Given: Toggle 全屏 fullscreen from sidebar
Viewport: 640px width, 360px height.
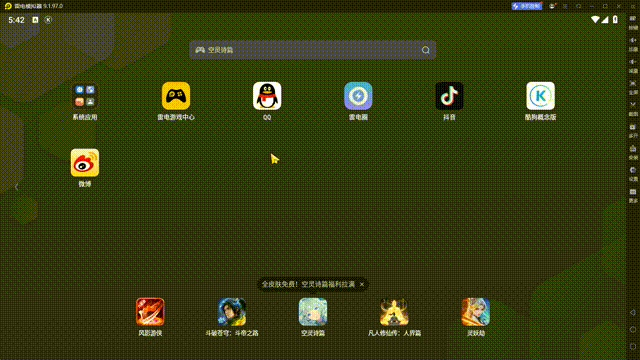Looking at the screenshot, I should tap(633, 87).
